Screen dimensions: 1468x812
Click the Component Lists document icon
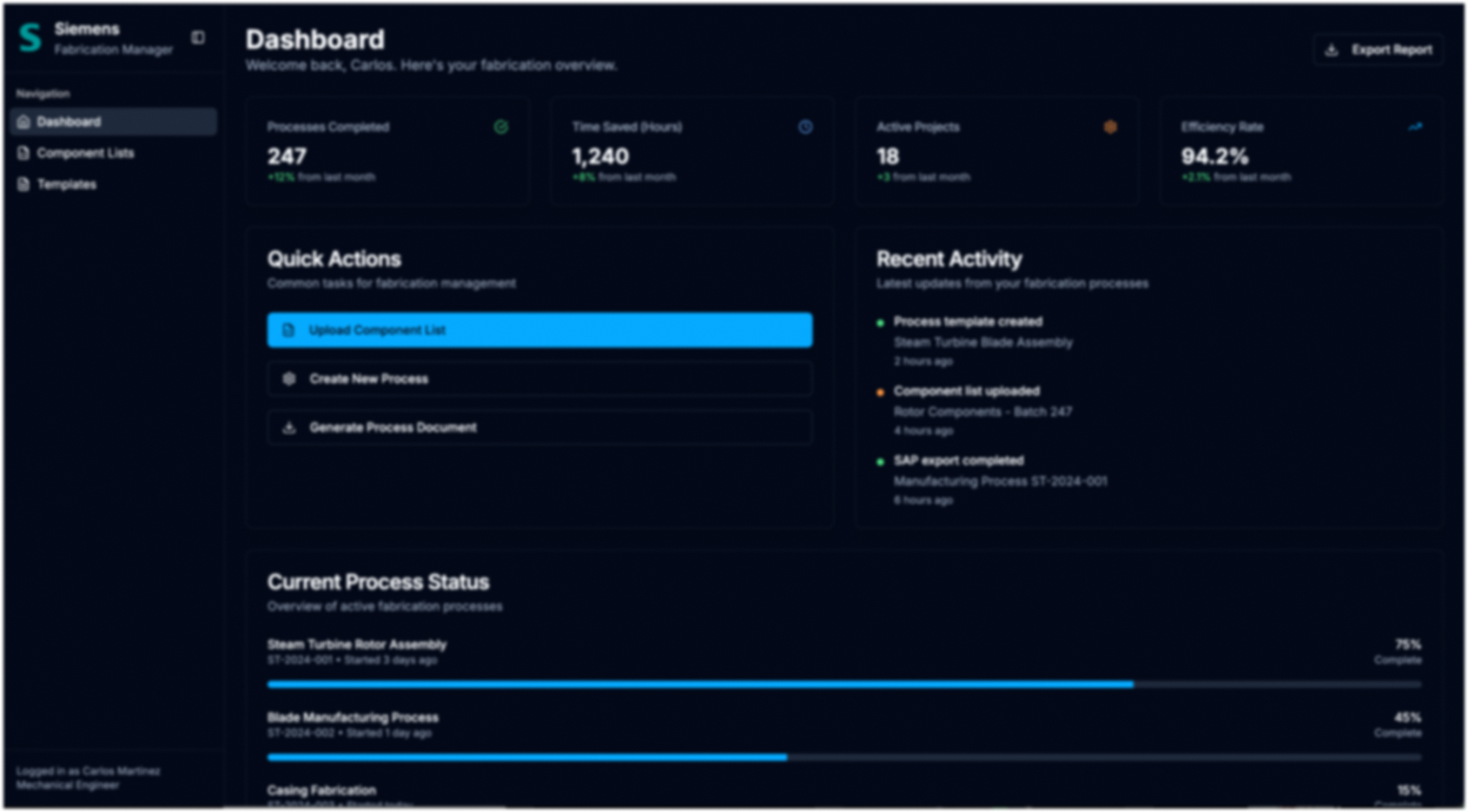click(23, 153)
